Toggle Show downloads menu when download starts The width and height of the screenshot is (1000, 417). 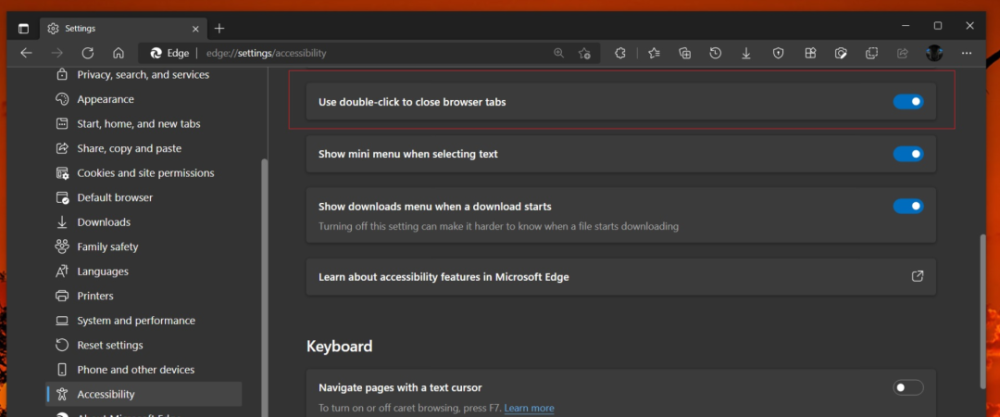coord(907,207)
